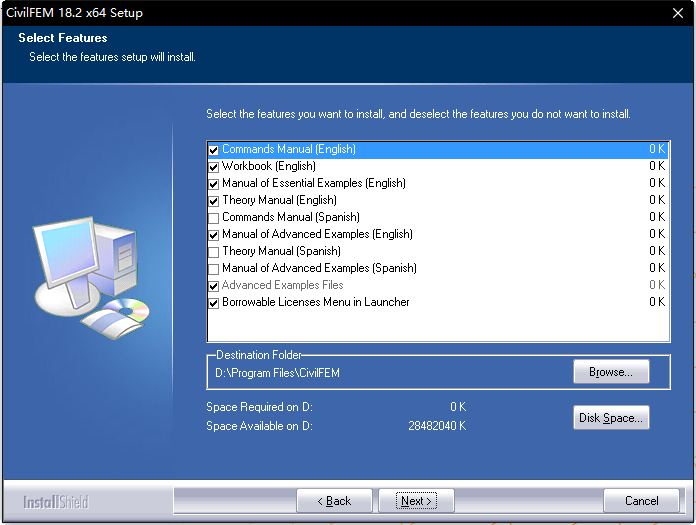Click destination path D:\Program Files\CivilFEM
Image resolution: width=696 pixels, height=525 pixels.
tap(277, 373)
